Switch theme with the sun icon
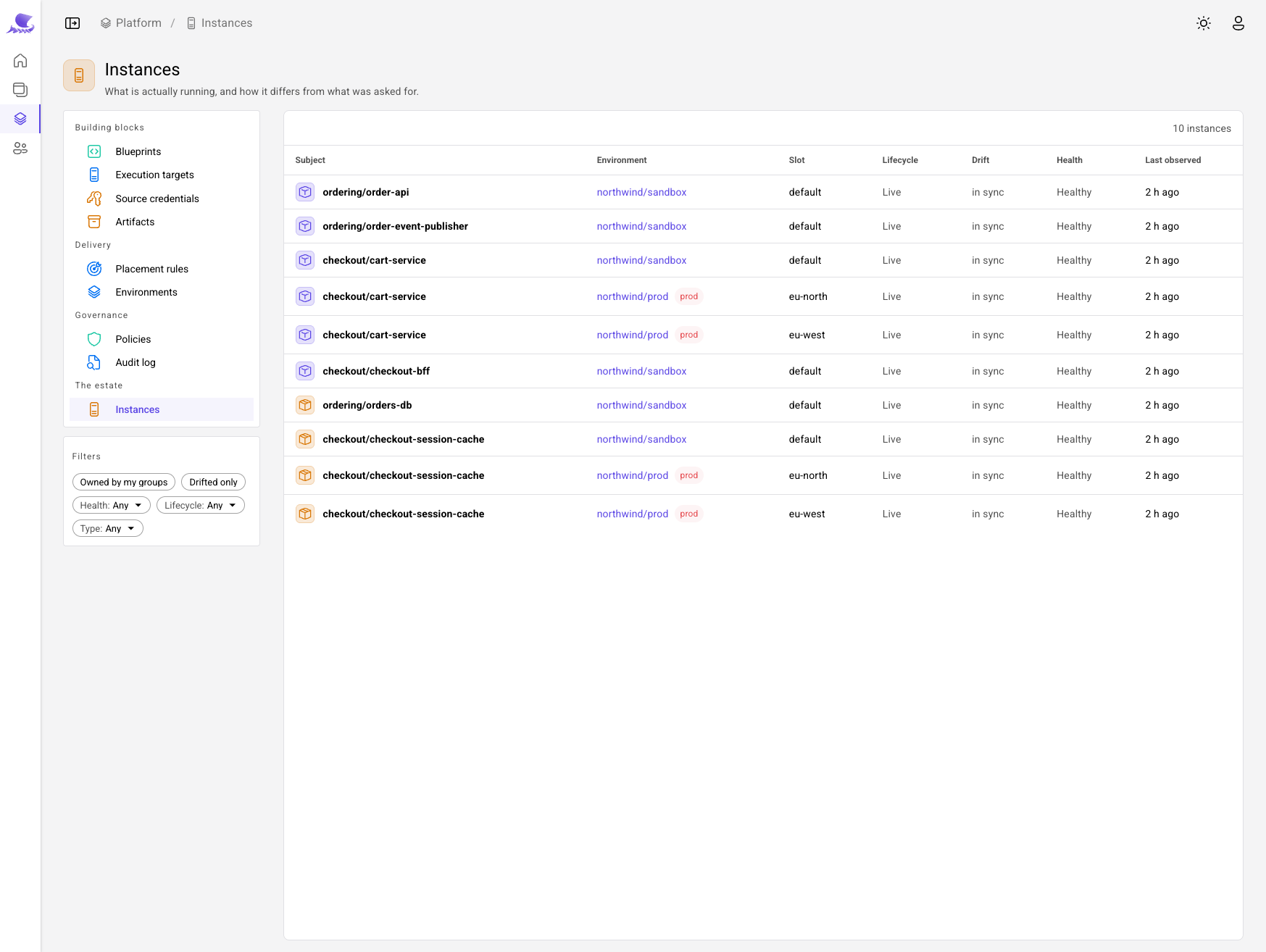The image size is (1266, 952). [x=1204, y=23]
